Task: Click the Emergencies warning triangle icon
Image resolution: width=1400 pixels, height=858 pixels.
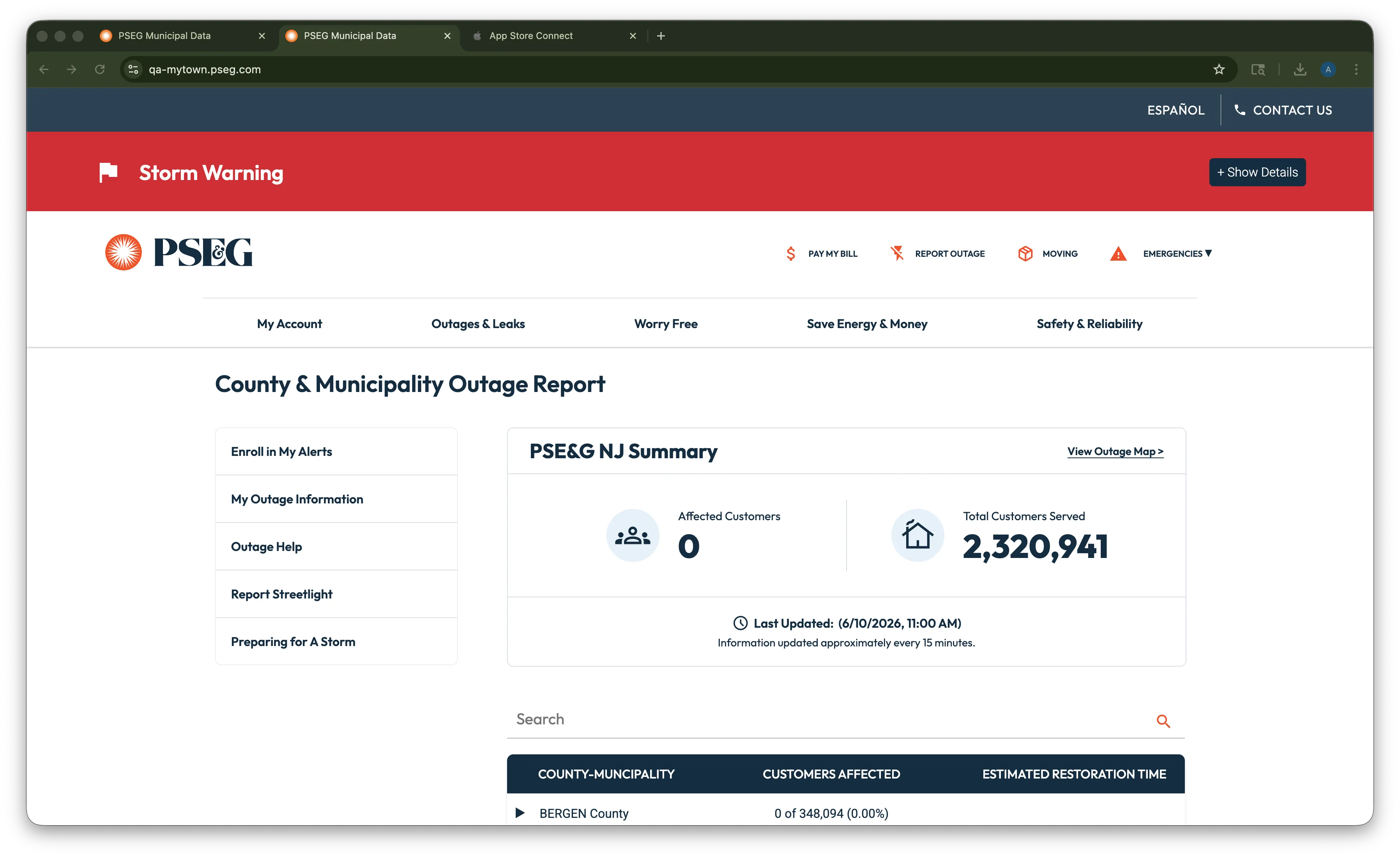Action: click(x=1118, y=254)
